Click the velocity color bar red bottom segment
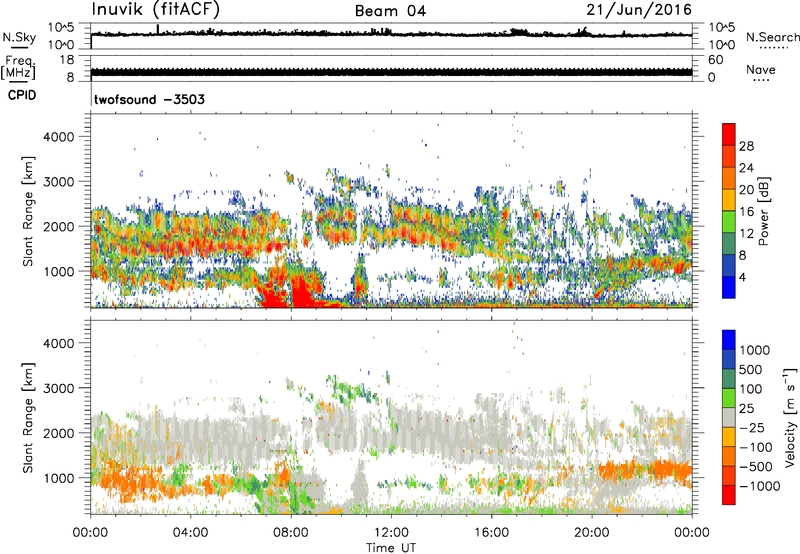Screen dimensions: 800x554 tap(729, 495)
